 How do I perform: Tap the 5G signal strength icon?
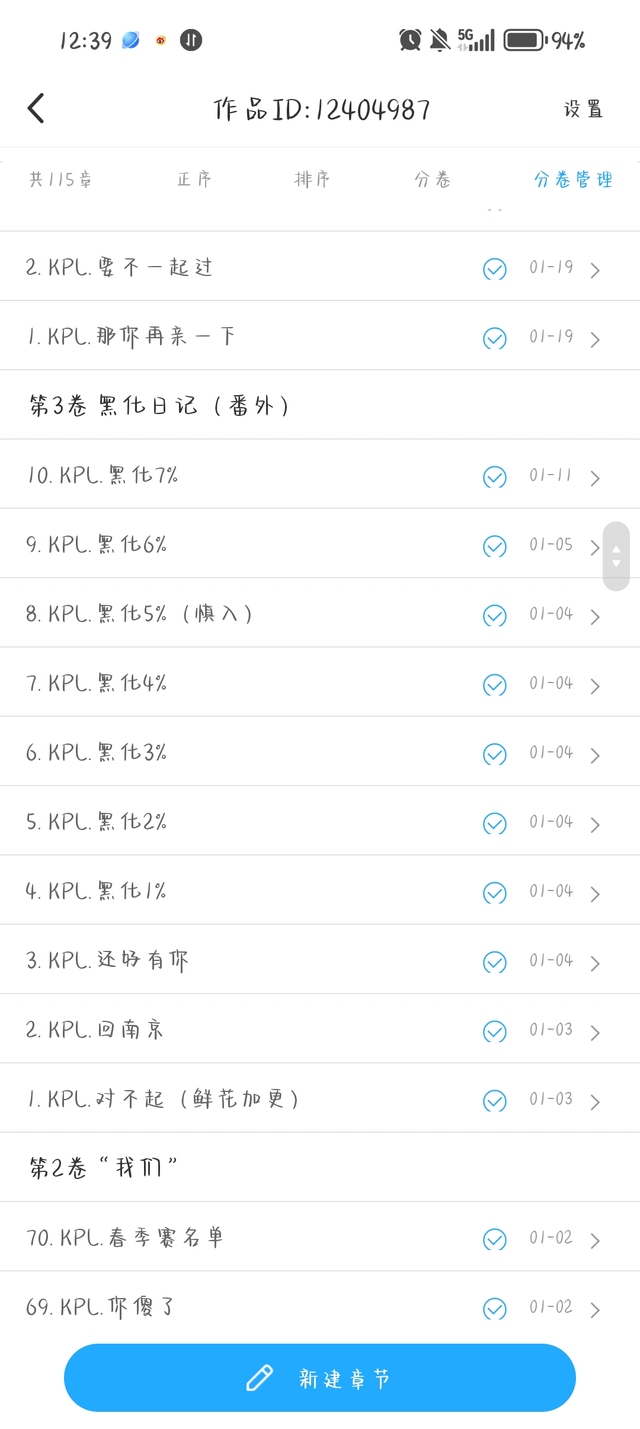(476, 40)
